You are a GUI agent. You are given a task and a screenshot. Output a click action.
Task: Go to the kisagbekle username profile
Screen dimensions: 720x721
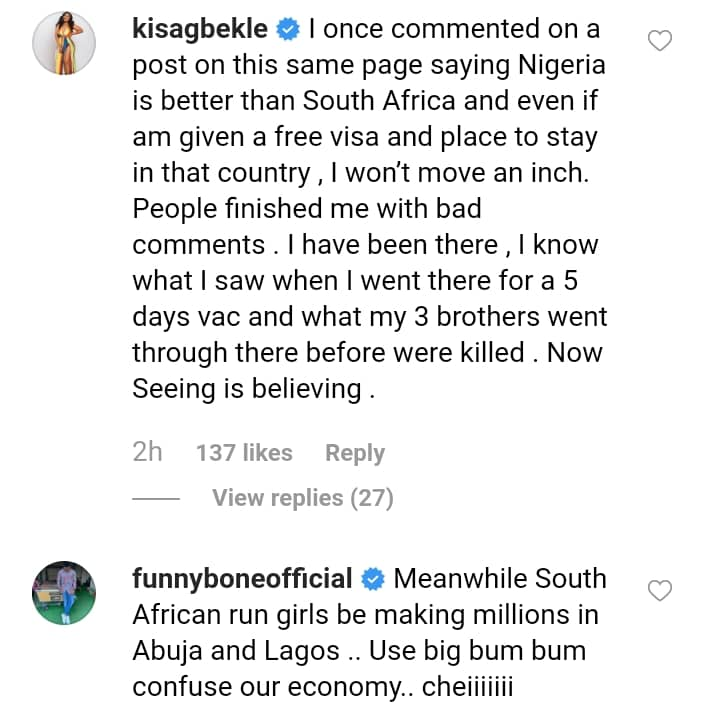tap(200, 30)
